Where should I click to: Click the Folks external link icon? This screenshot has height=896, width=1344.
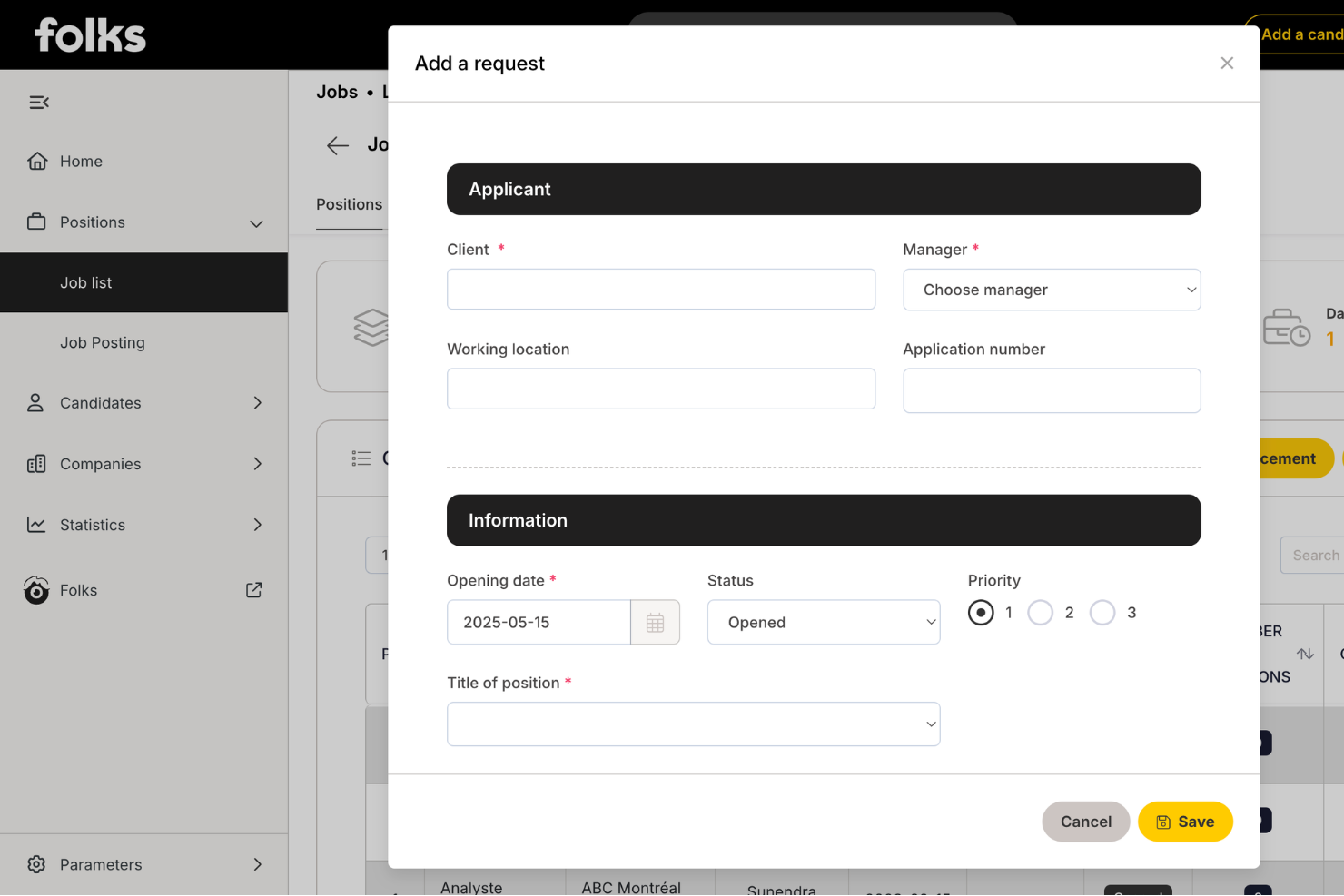(254, 590)
